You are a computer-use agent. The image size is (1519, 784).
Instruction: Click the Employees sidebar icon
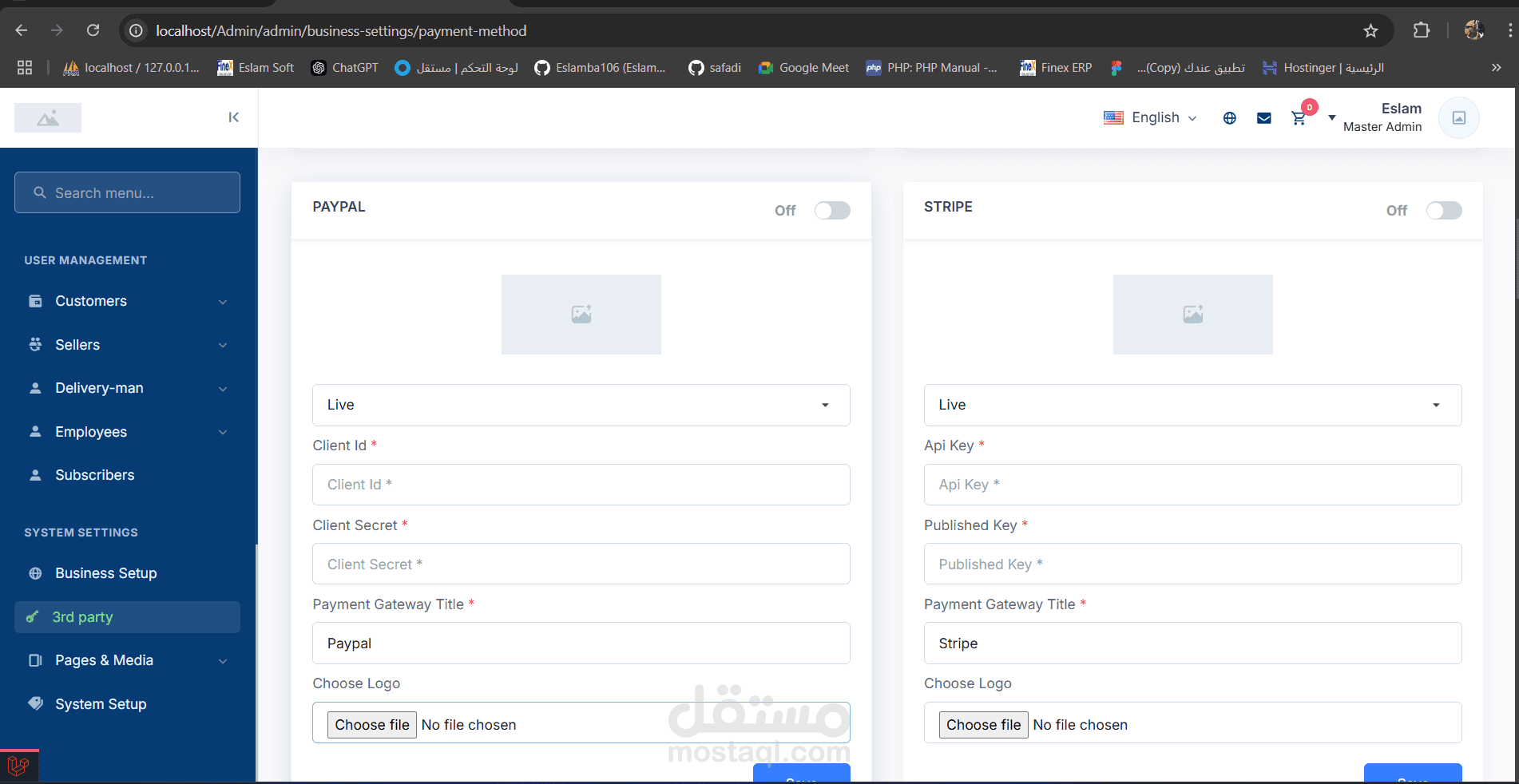click(35, 432)
